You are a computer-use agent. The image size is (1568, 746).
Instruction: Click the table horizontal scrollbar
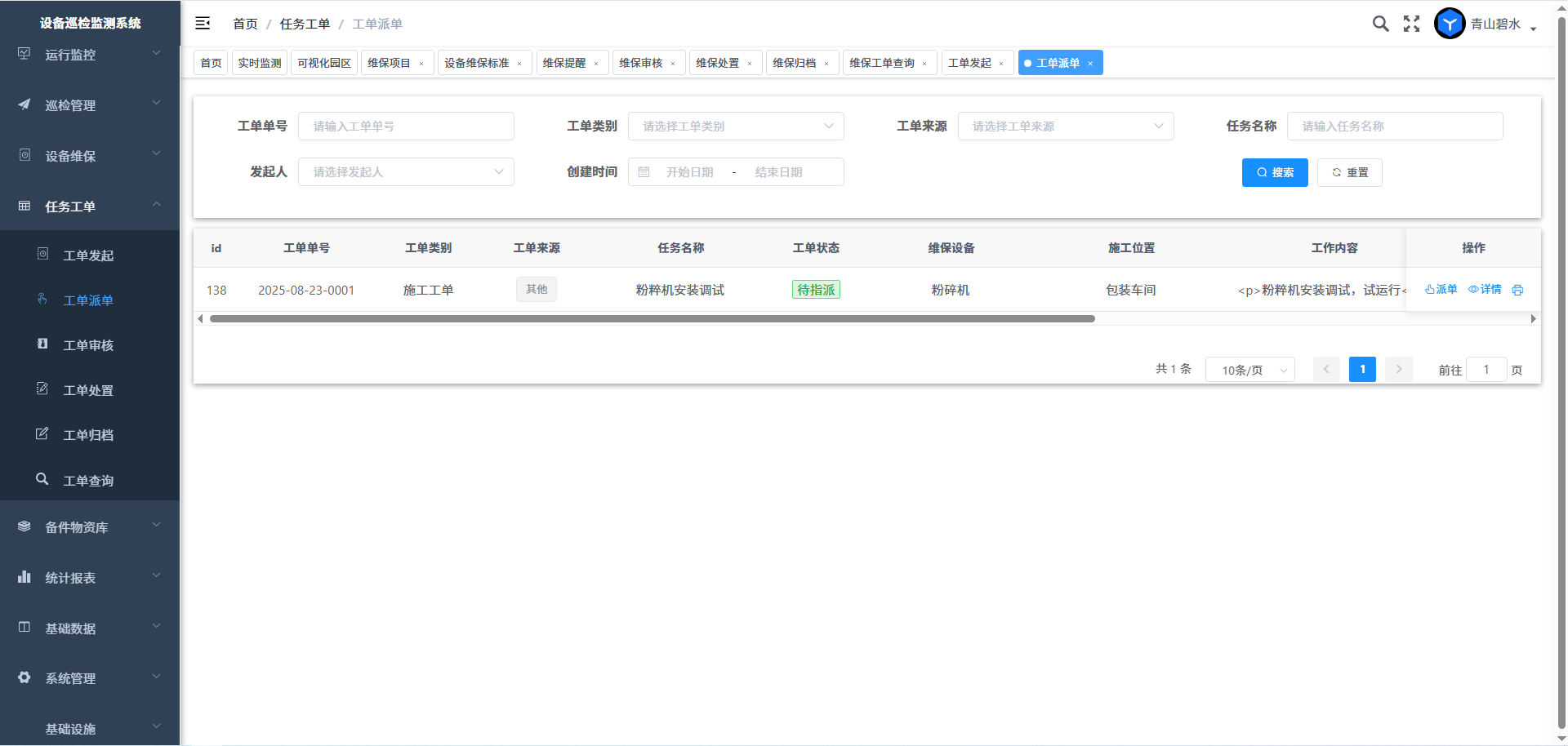[x=652, y=319]
